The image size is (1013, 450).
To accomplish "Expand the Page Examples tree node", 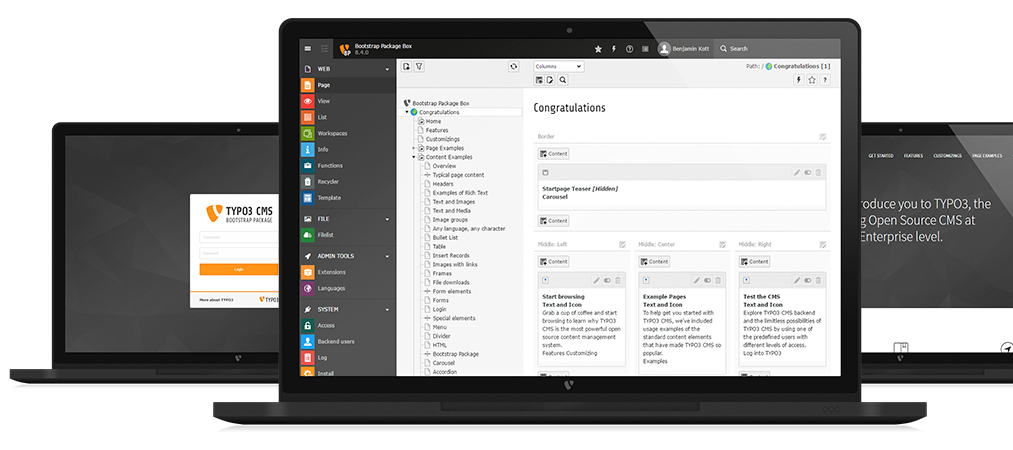I will 413,148.
